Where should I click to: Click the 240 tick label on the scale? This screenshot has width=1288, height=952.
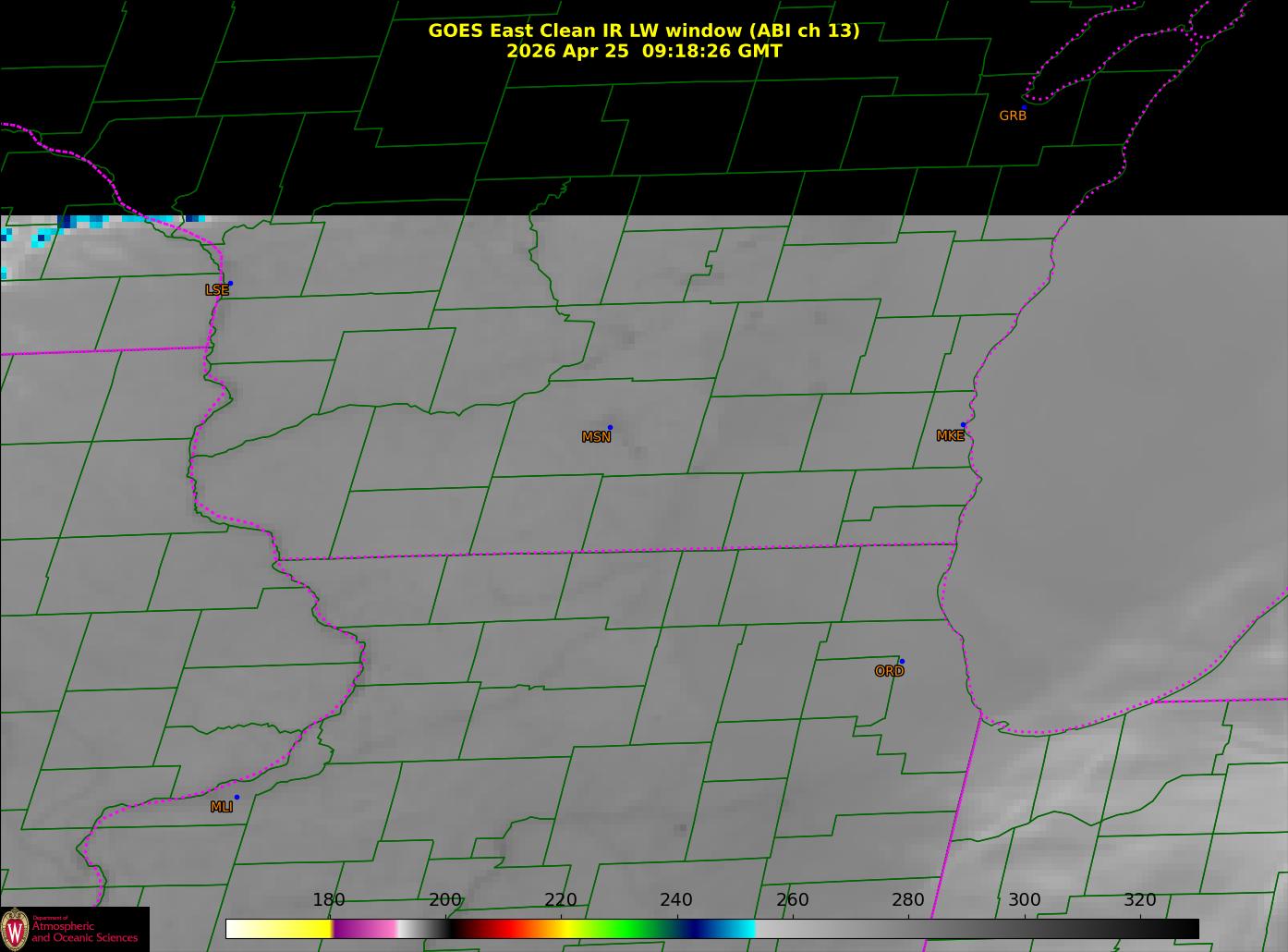coord(676,899)
